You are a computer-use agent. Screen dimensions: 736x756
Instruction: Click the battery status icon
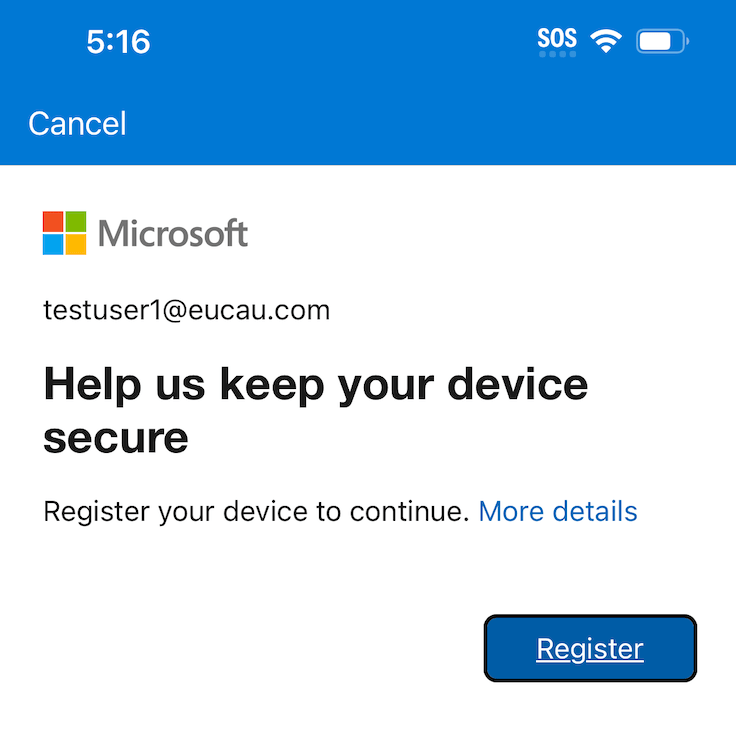coord(663,42)
